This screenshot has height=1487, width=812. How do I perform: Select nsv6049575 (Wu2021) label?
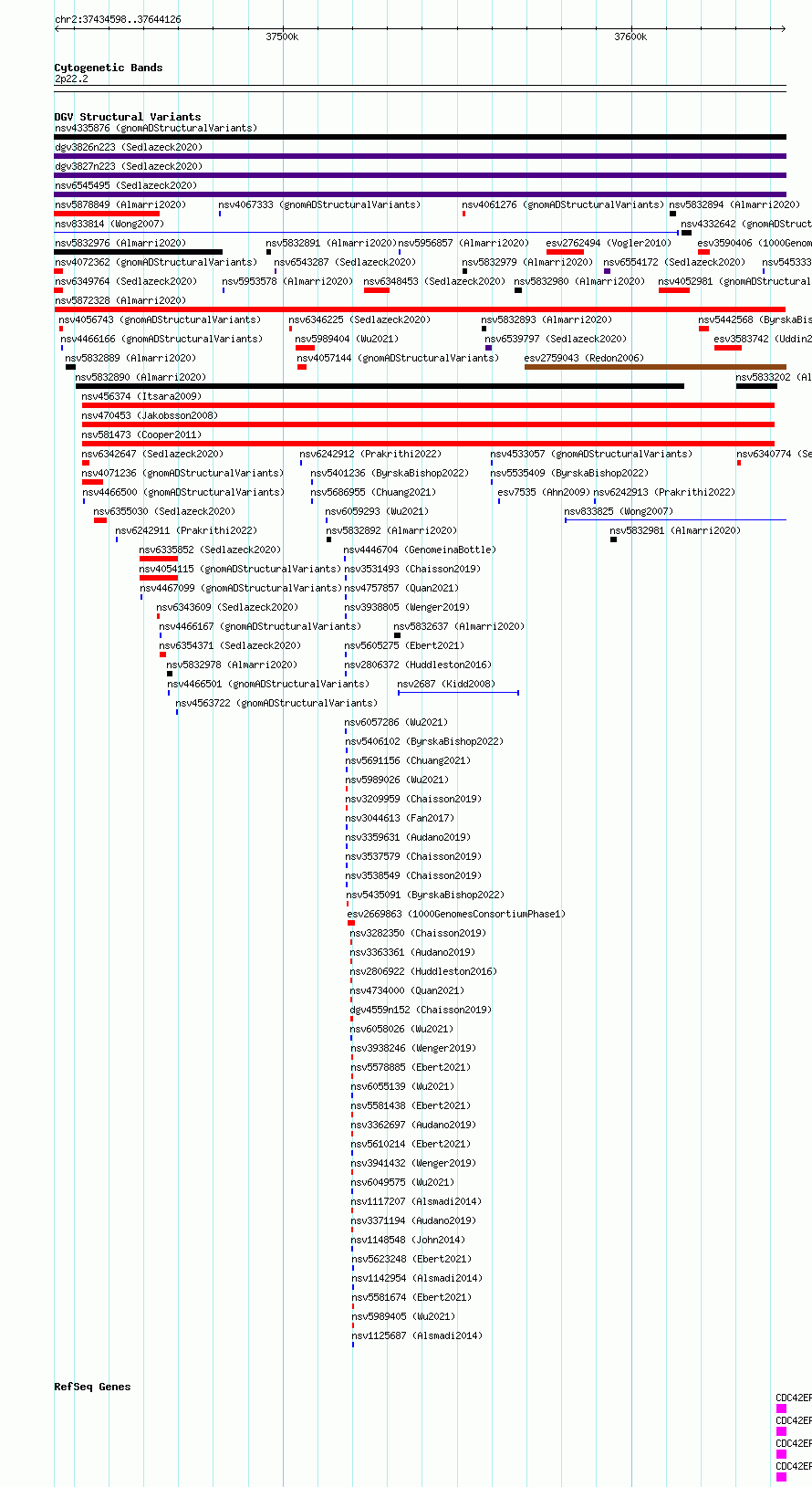coord(403,1182)
